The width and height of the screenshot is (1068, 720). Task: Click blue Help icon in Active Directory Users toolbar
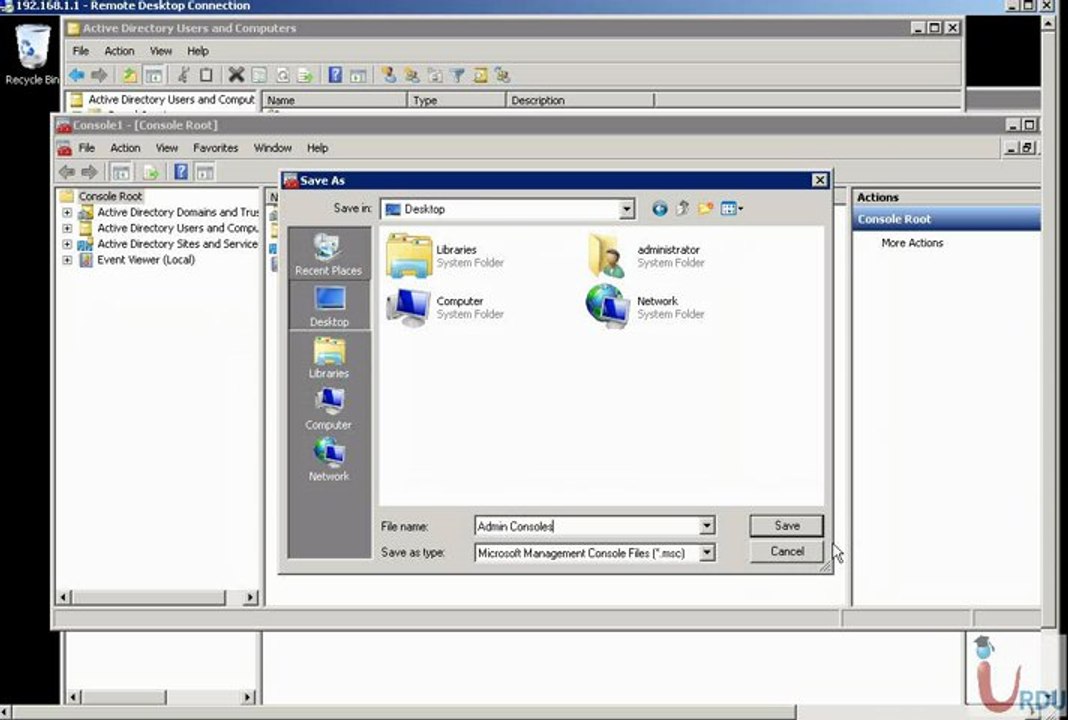[335, 75]
